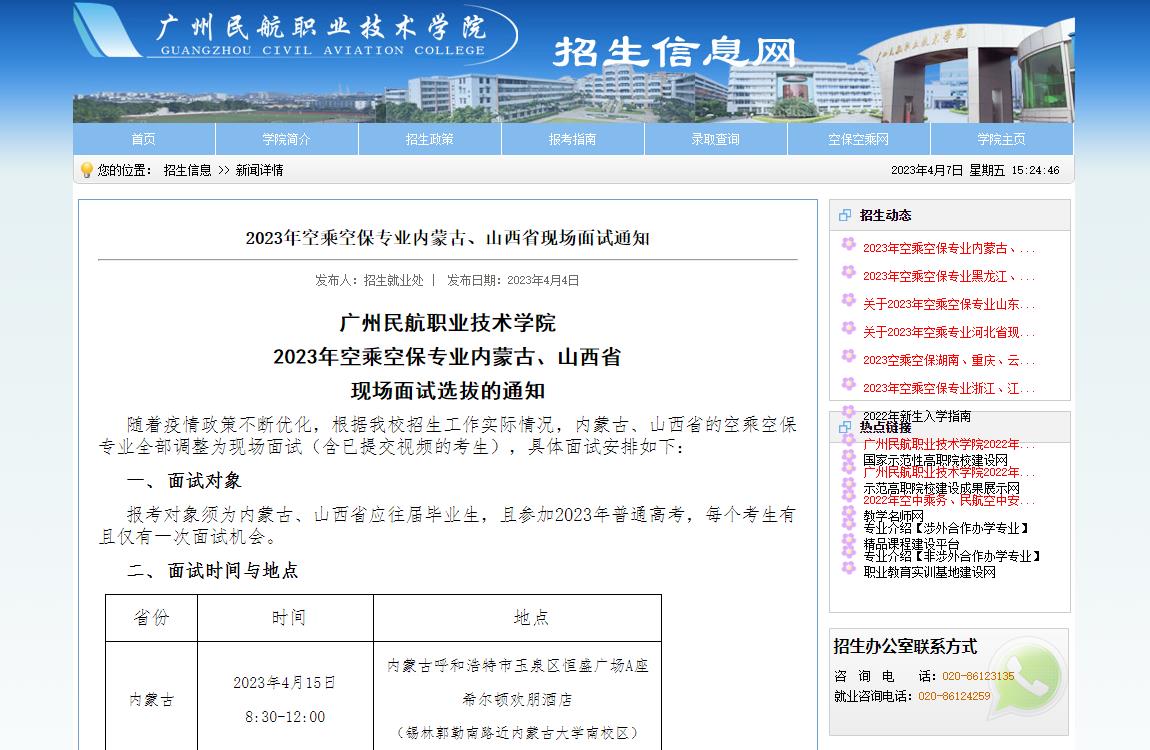Click the 新闻详情 breadcrumb text
1150x750 pixels.
[x=260, y=170]
